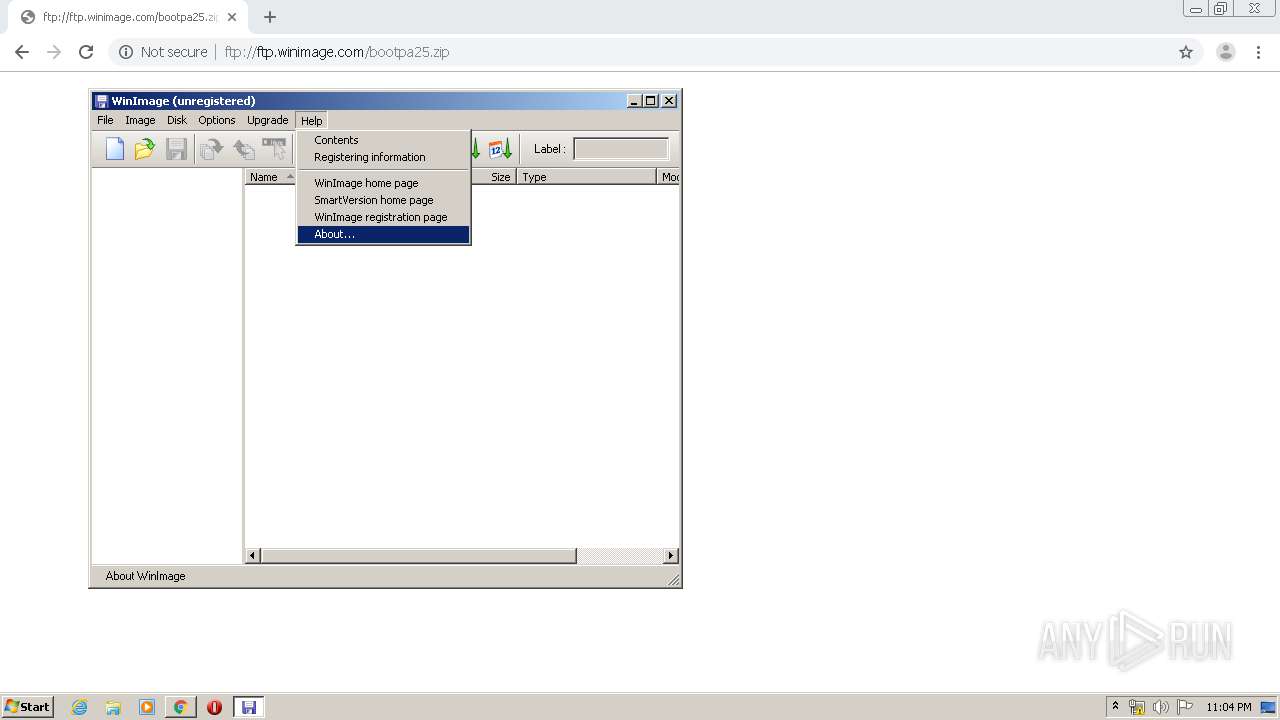Sort by the Type column header
This screenshot has width=1280, height=720.
click(587, 177)
